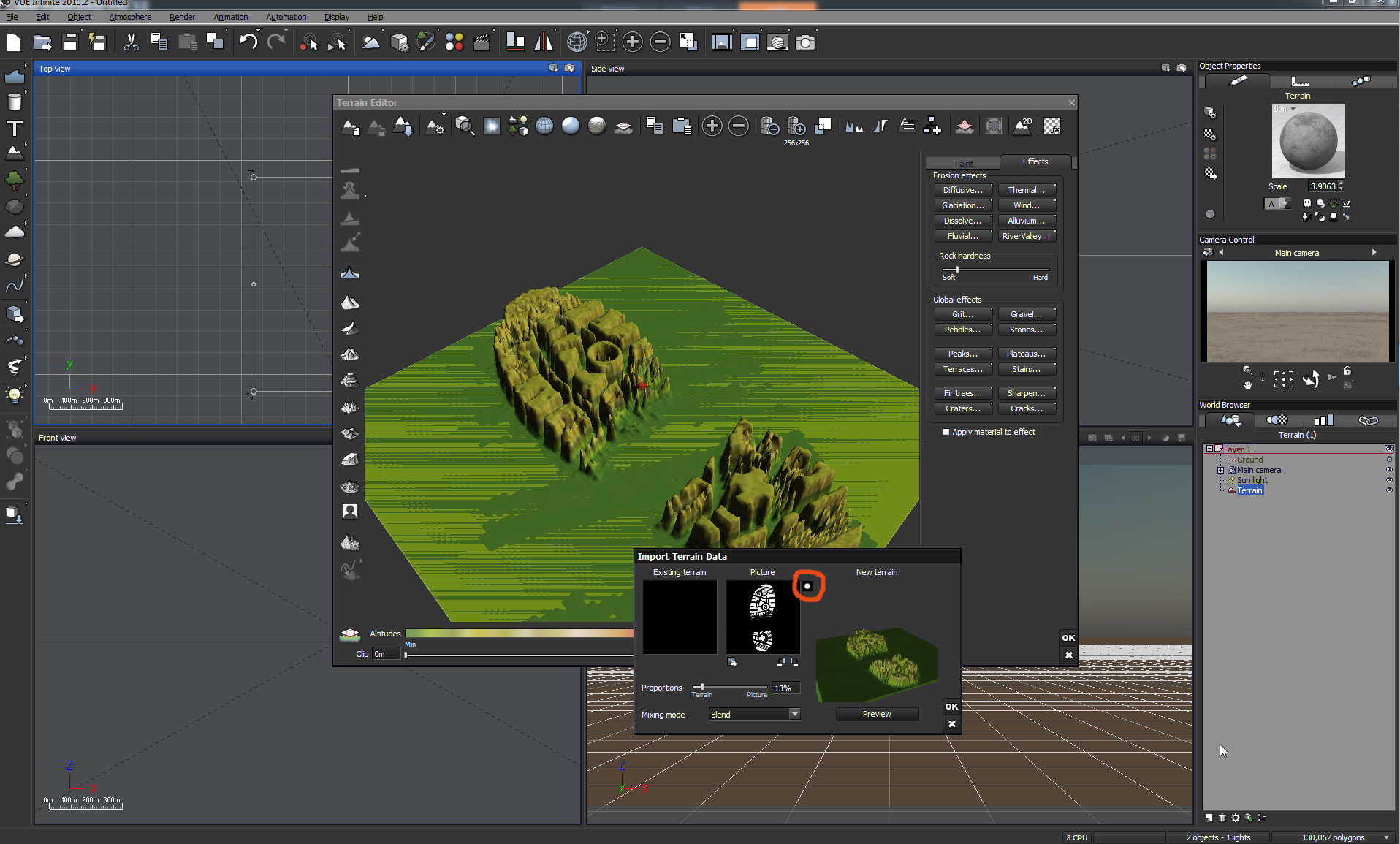Click the light bulb icon in left sidebar

[14, 395]
